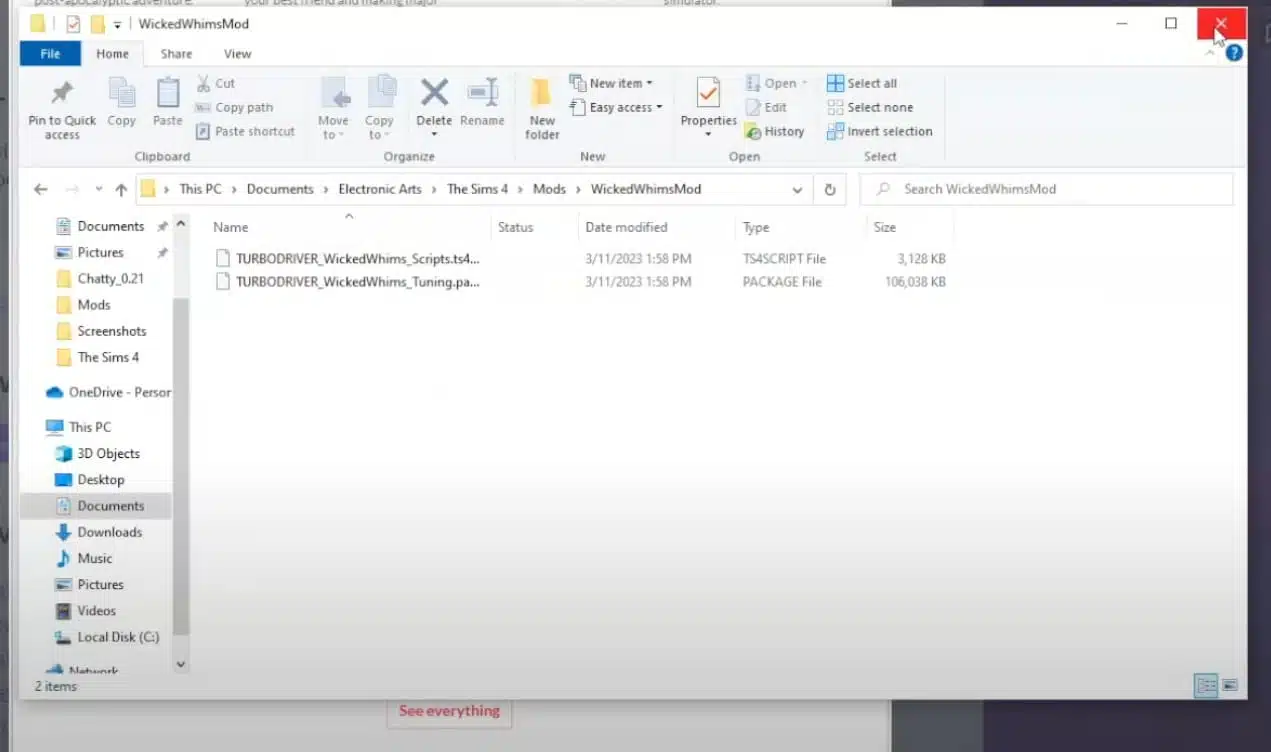Click Select none
Image resolution: width=1271 pixels, height=752 pixels.
coord(870,108)
